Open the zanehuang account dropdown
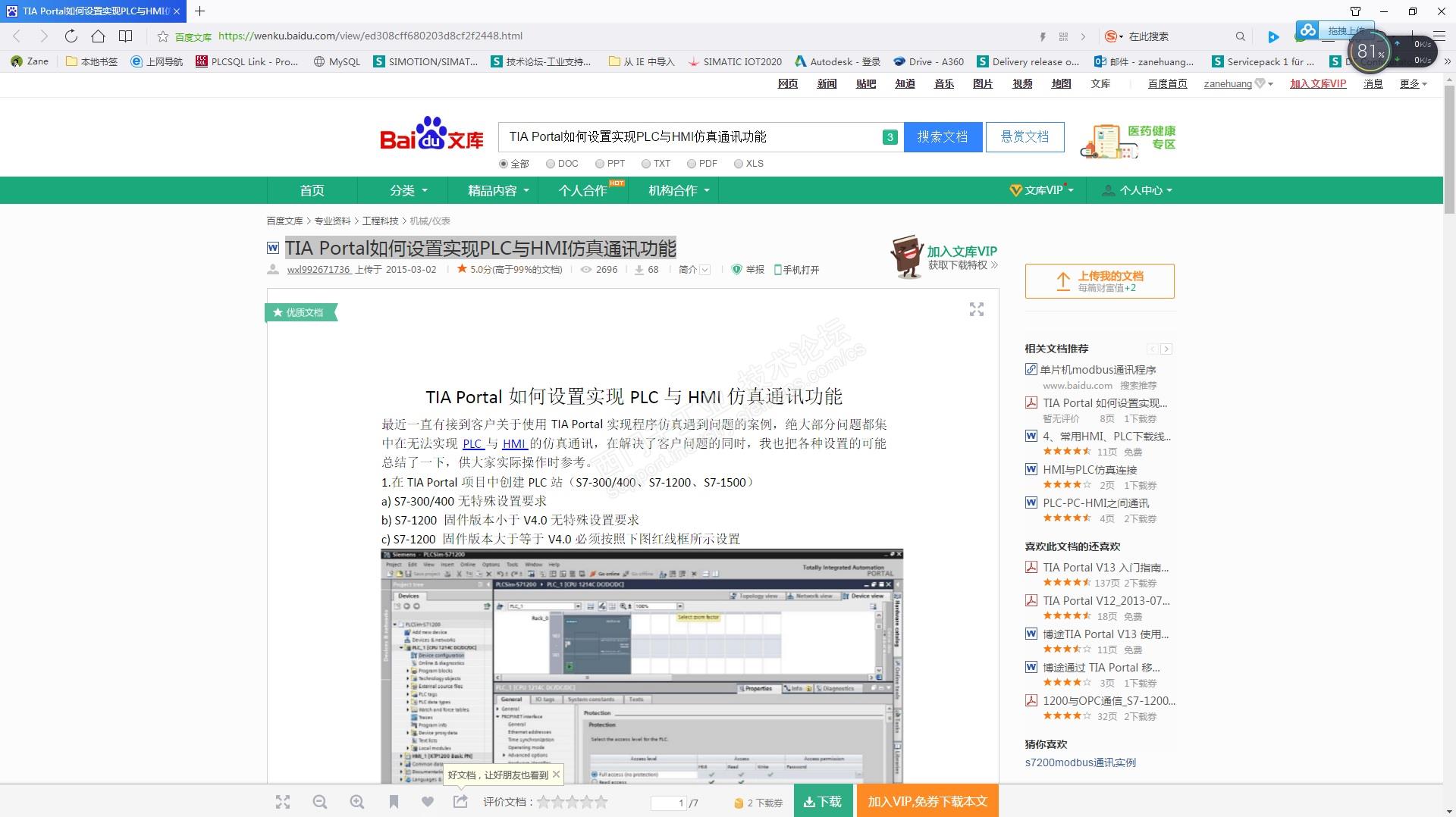The width and height of the screenshot is (1456, 817). [x=1238, y=84]
